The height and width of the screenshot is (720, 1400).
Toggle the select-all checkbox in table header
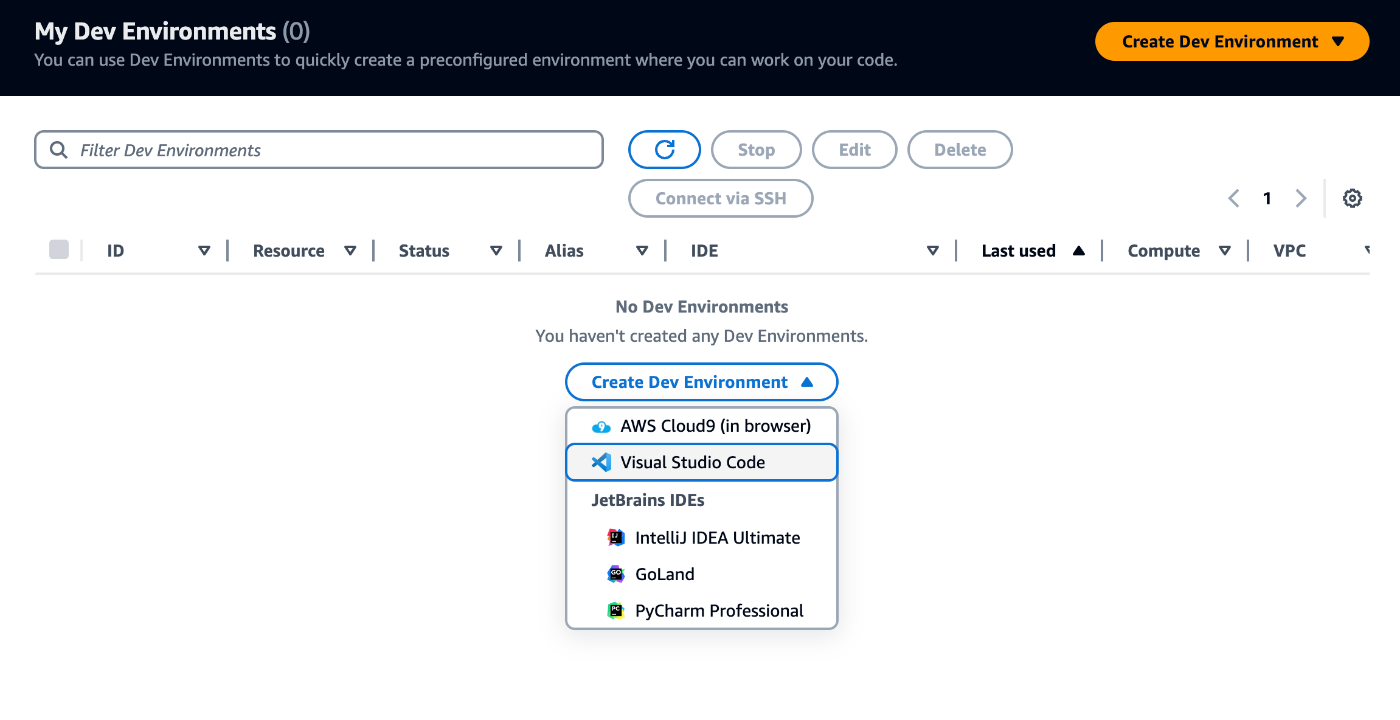(x=59, y=250)
